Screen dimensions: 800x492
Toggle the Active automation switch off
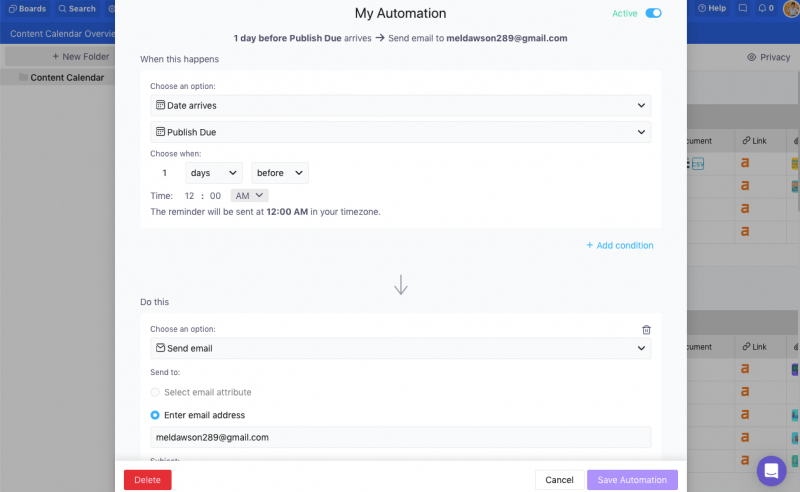pos(653,13)
